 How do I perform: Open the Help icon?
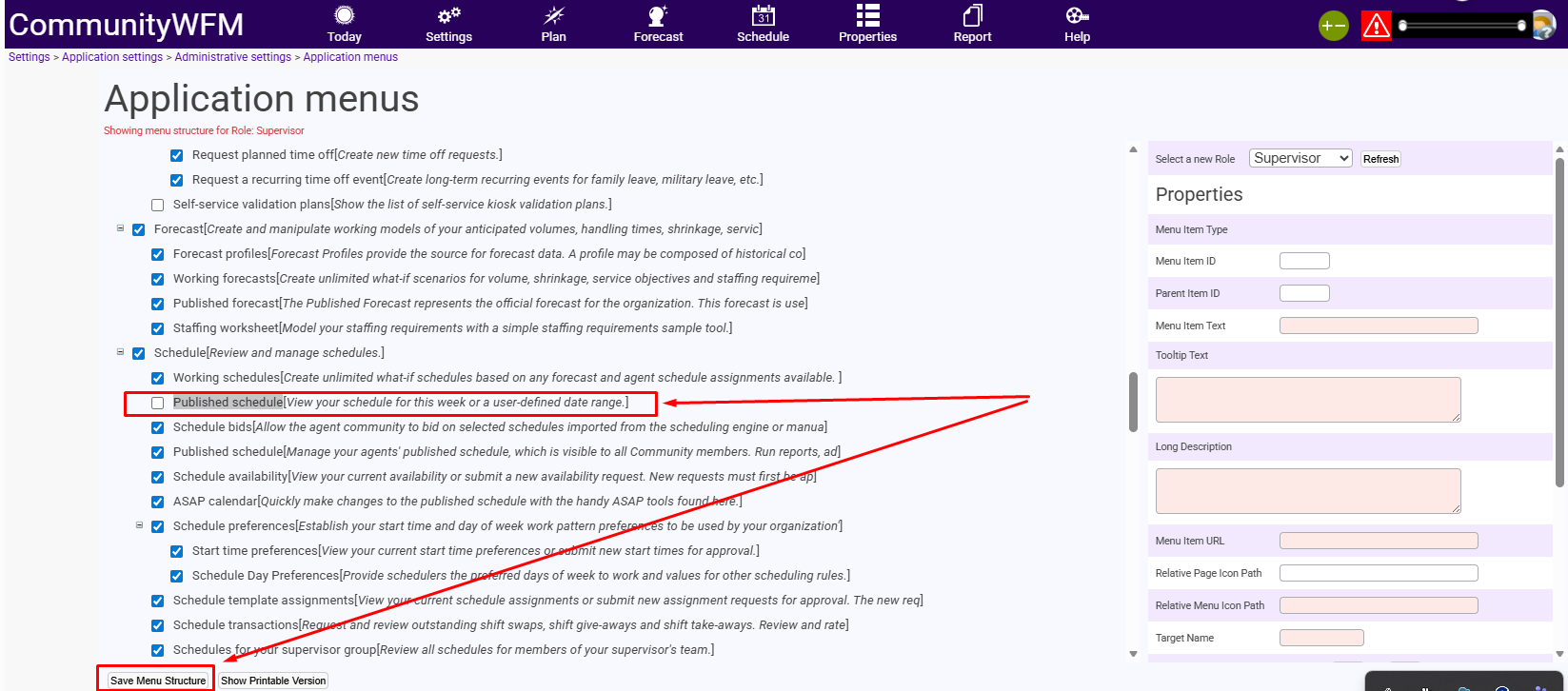click(1077, 15)
